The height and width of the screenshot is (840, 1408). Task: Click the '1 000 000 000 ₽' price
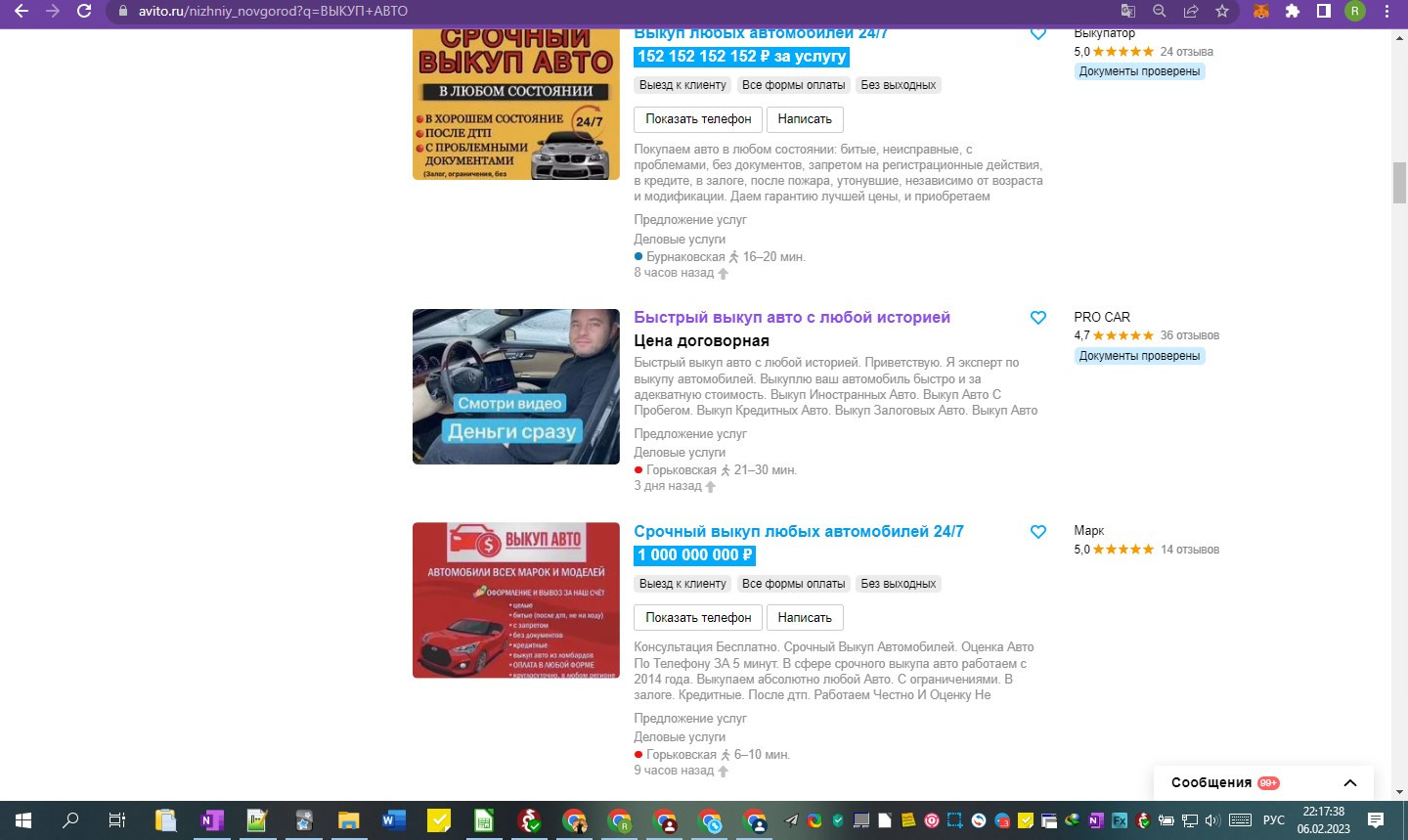[x=694, y=555]
